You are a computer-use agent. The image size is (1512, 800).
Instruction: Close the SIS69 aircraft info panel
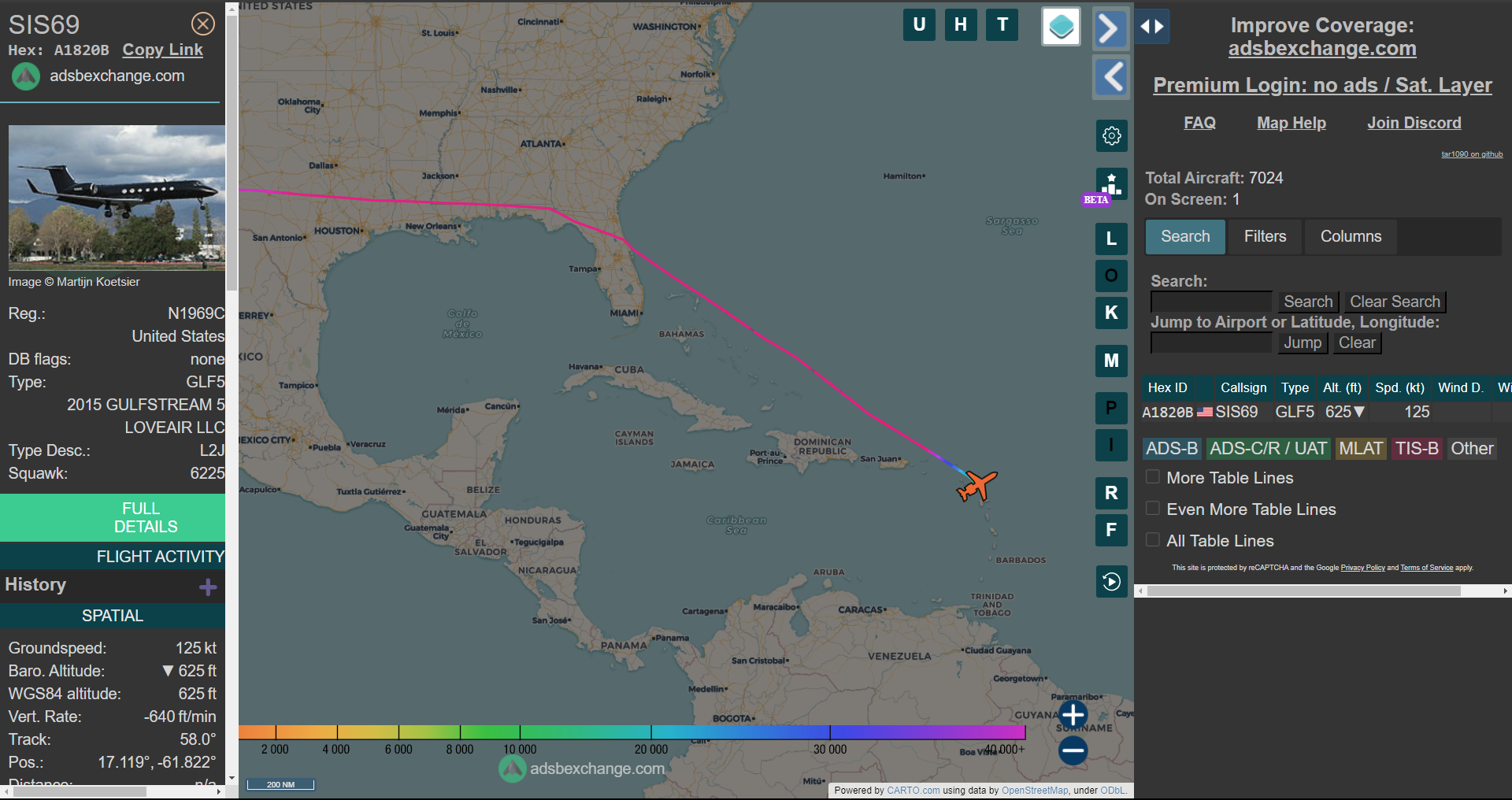(x=203, y=24)
